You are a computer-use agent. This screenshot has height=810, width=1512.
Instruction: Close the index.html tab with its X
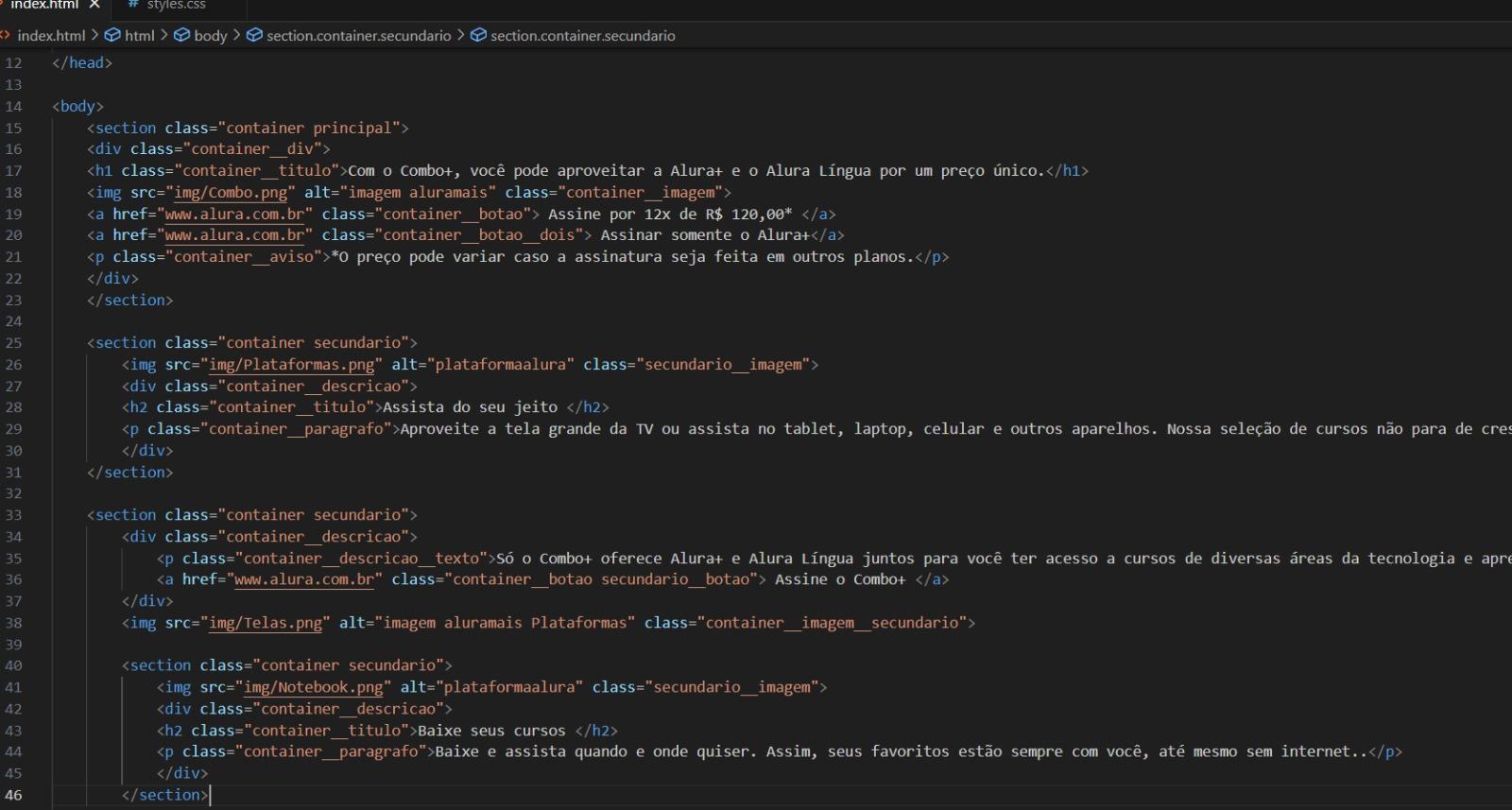pos(94,6)
